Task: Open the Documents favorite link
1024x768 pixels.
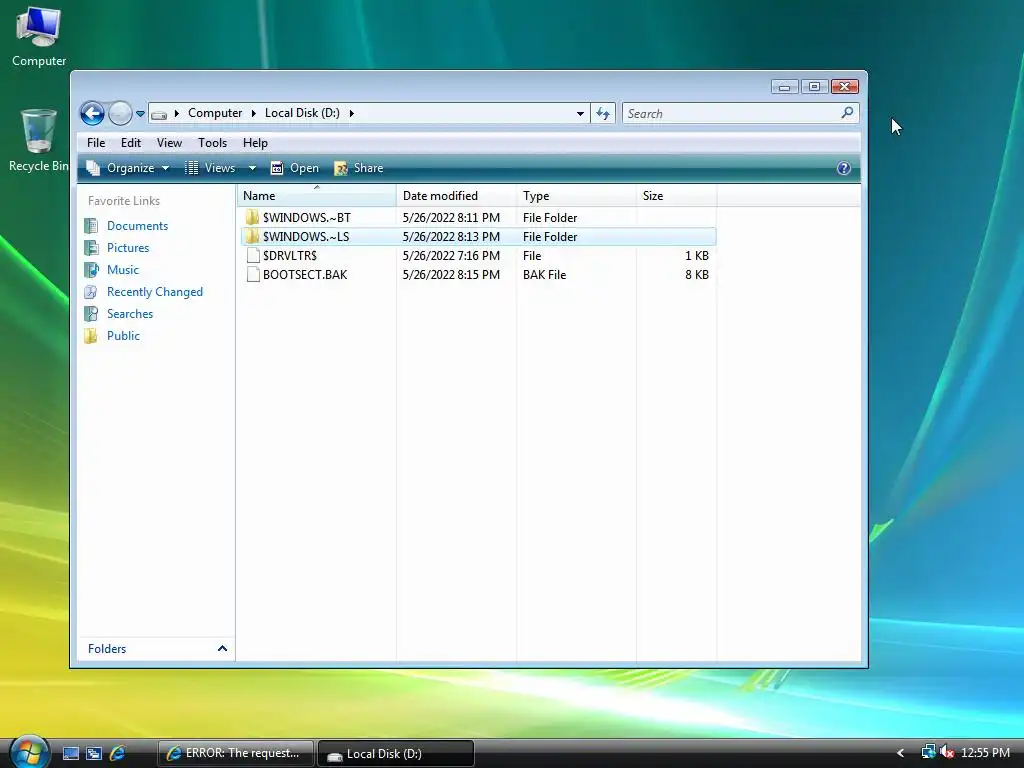Action: [137, 226]
